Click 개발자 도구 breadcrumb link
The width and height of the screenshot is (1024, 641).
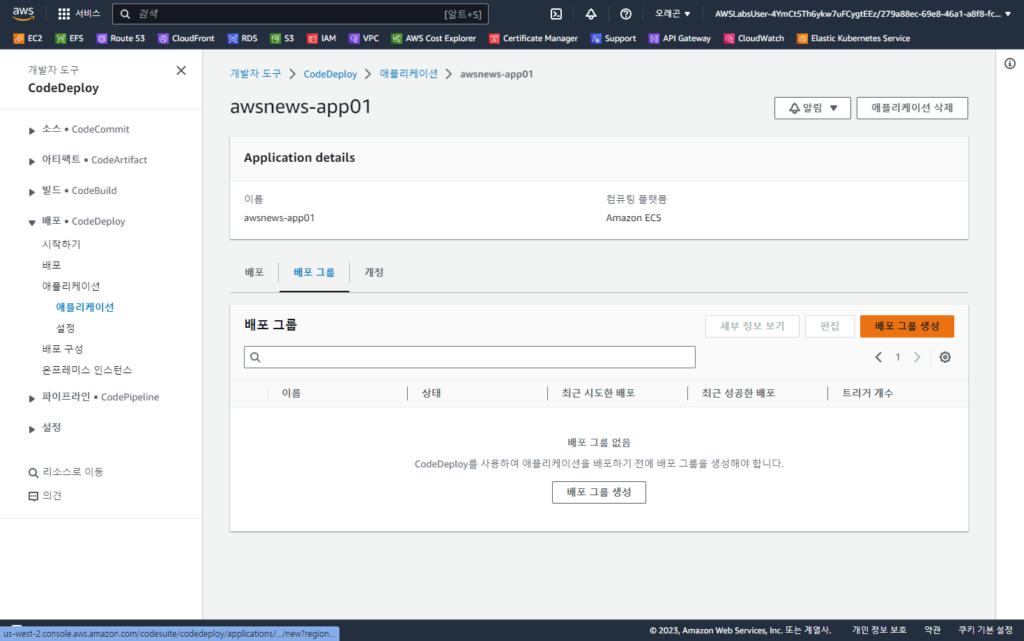[x=255, y=74]
